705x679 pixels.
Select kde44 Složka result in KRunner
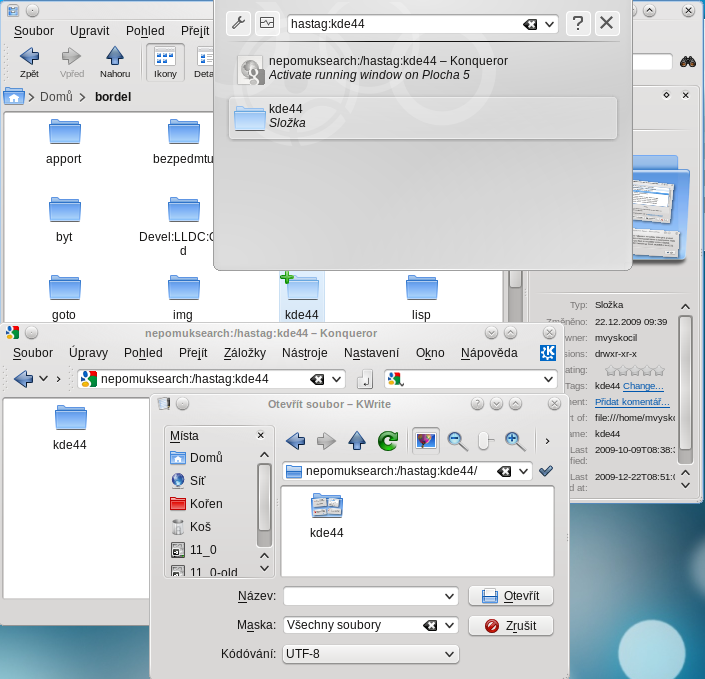click(423, 118)
